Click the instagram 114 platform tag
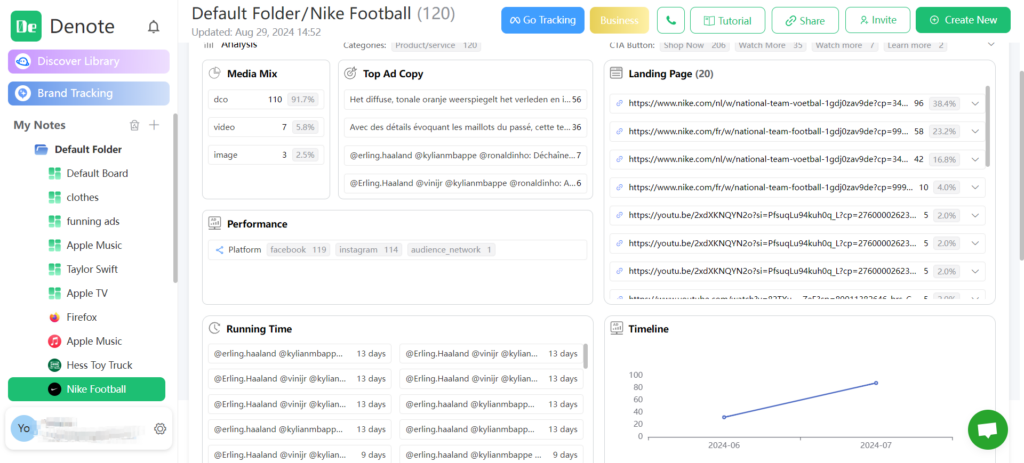 (369, 249)
